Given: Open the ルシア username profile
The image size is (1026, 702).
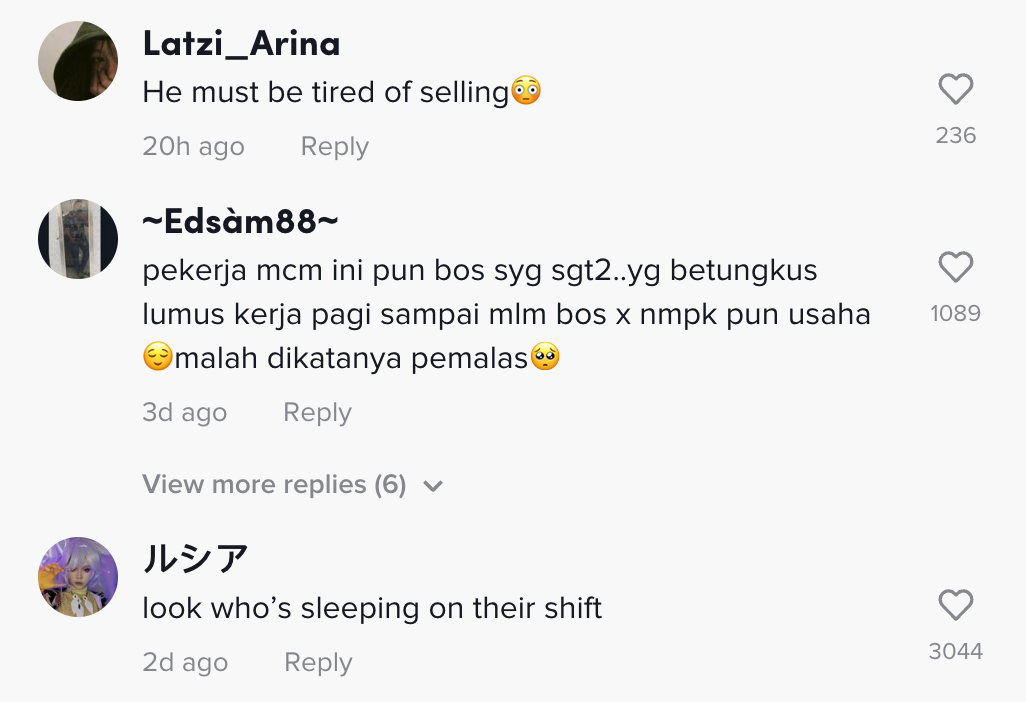Looking at the screenshot, I should click(x=195, y=558).
